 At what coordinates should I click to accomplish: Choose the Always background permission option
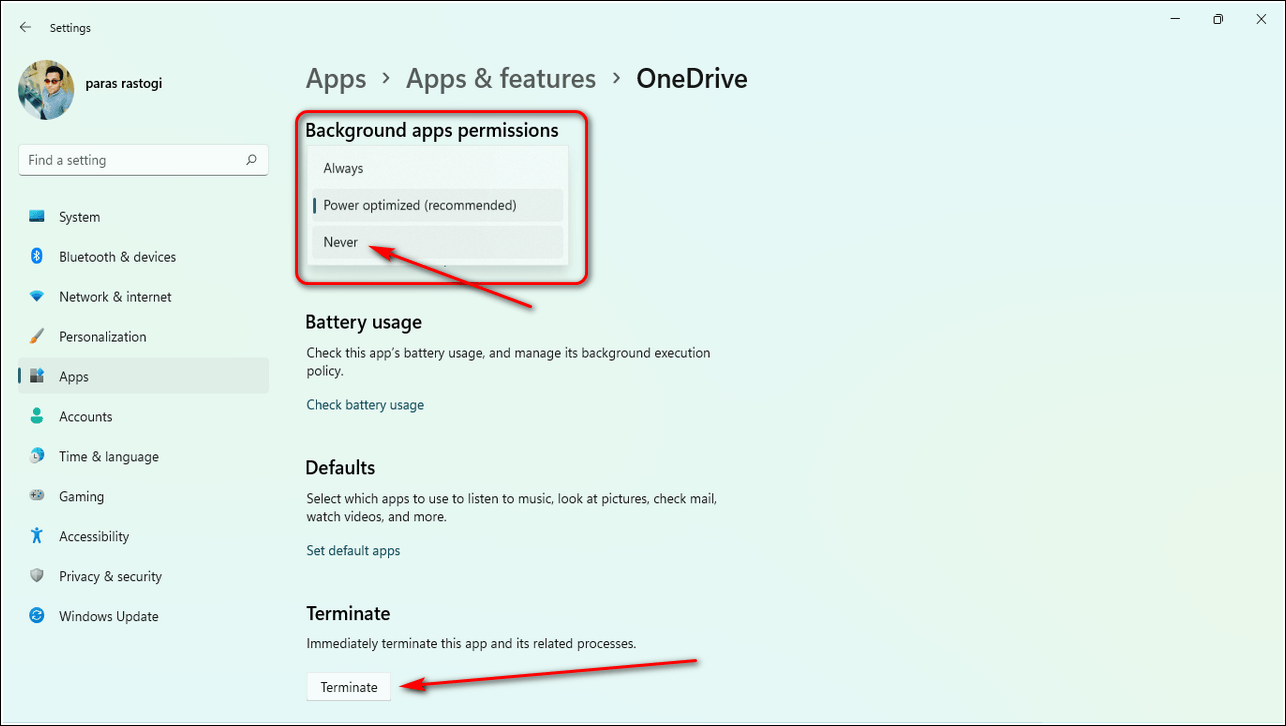click(343, 168)
